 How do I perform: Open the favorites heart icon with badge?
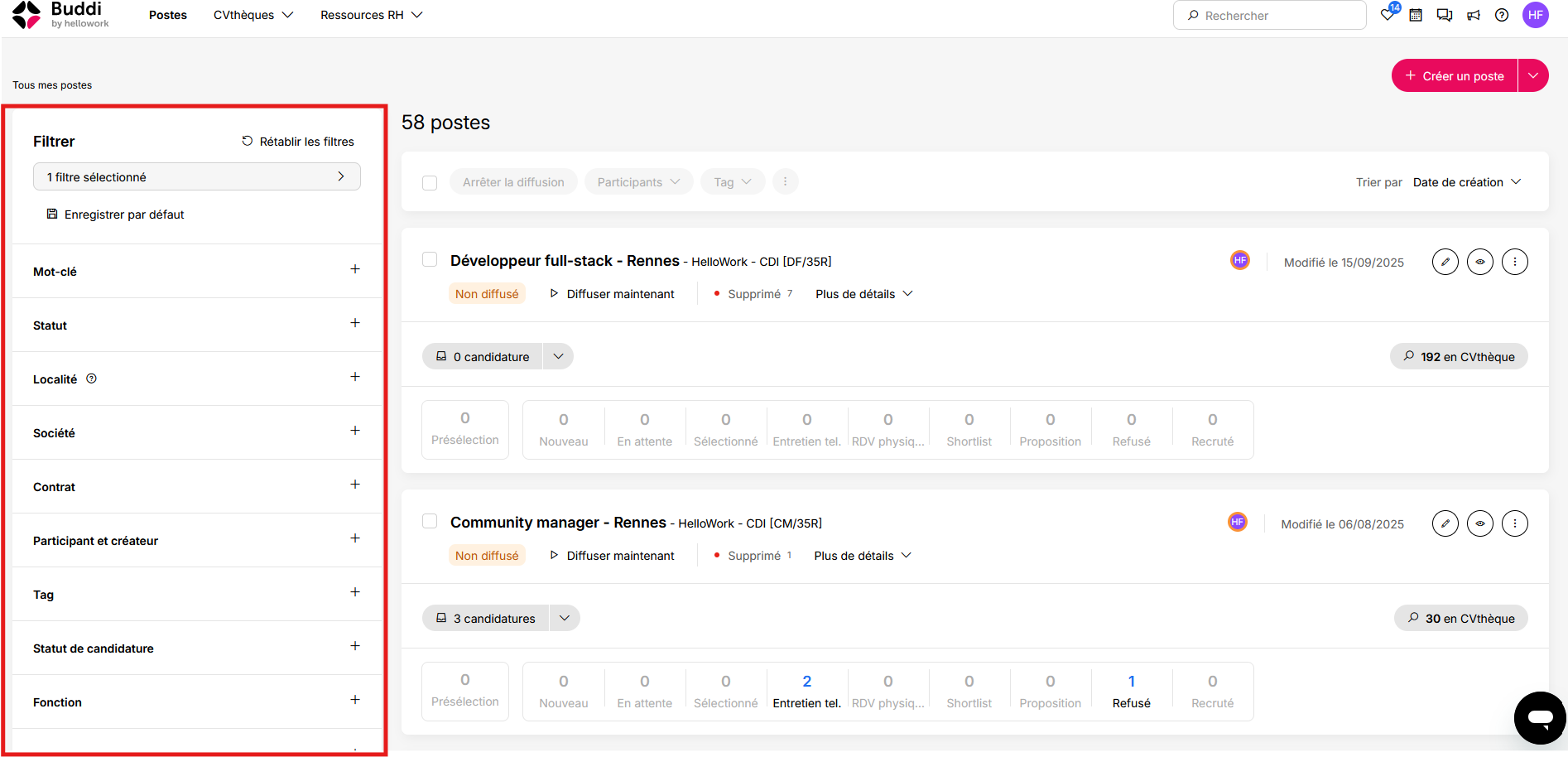(x=1388, y=14)
